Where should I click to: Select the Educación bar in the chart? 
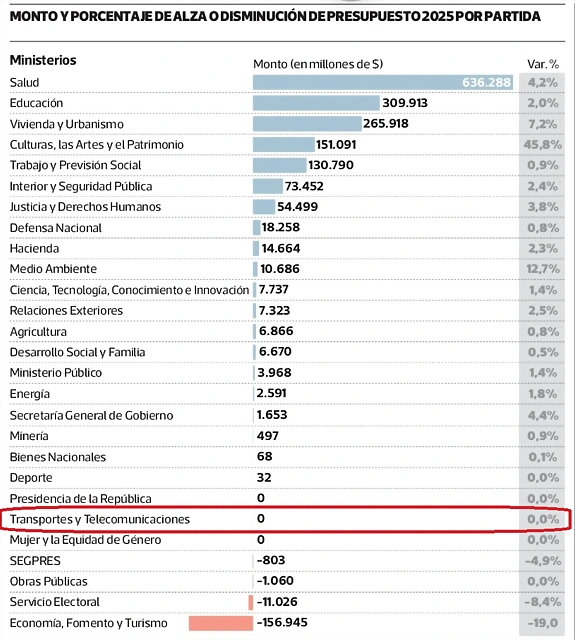pyautogui.click(x=316, y=103)
